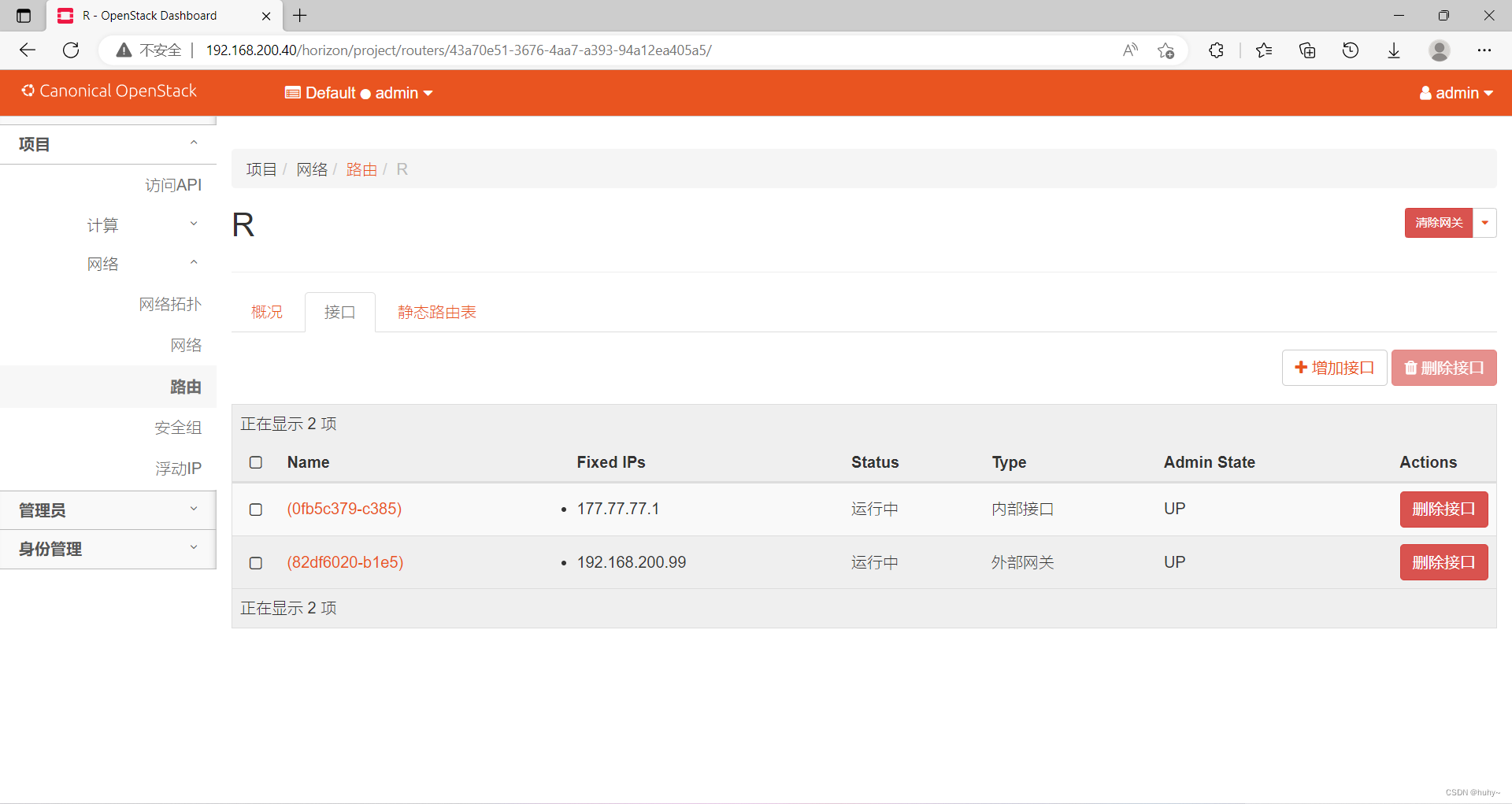The width and height of the screenshot is (1512, 804).
Task: Click the 内部接口 type cell
Action: tap(1022, 509)
